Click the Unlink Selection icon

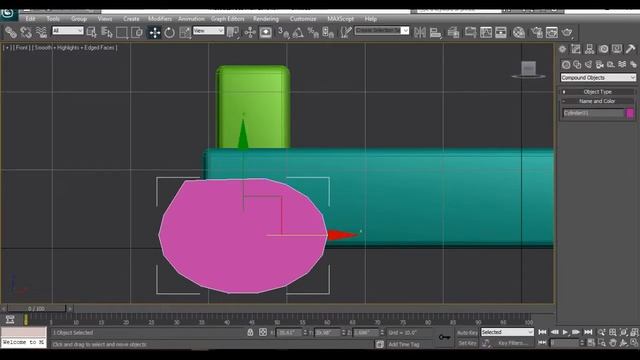[26, 32]
